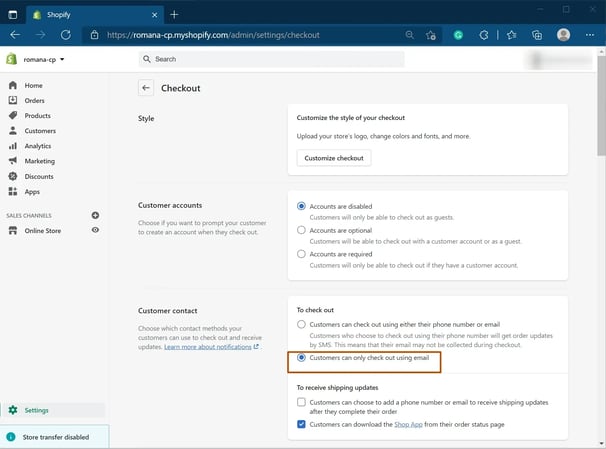Go back using Checkout back arrow
This screenshot has width=606, height=449.
coord(146,88)
